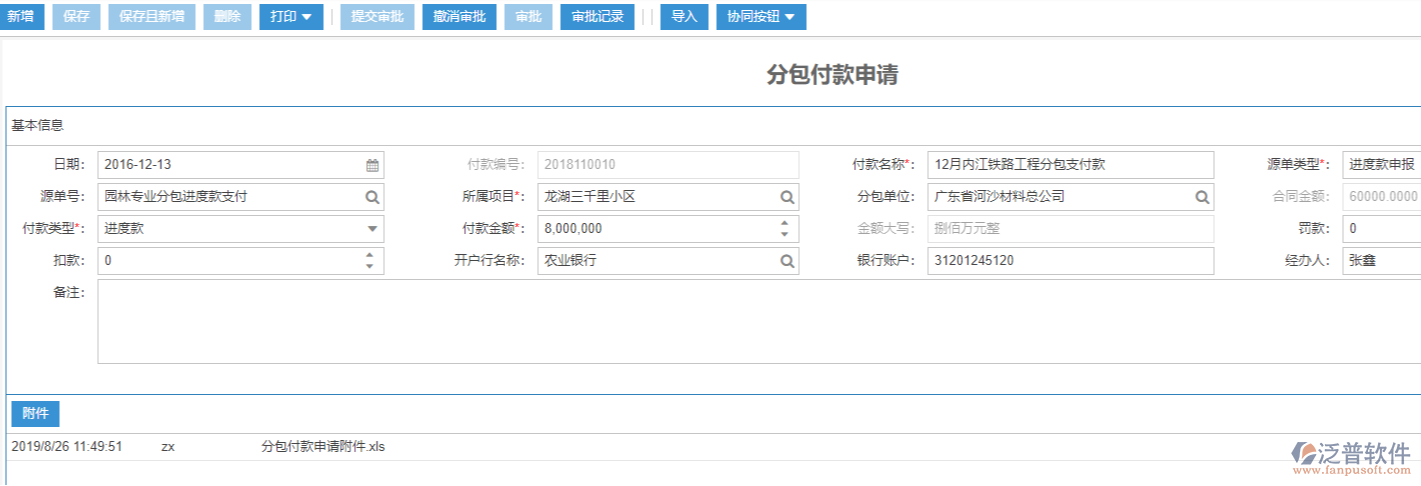Focus the 付款名称 input field
1421x486 pixels.
pyautogui.click(x=1070, y=165)
